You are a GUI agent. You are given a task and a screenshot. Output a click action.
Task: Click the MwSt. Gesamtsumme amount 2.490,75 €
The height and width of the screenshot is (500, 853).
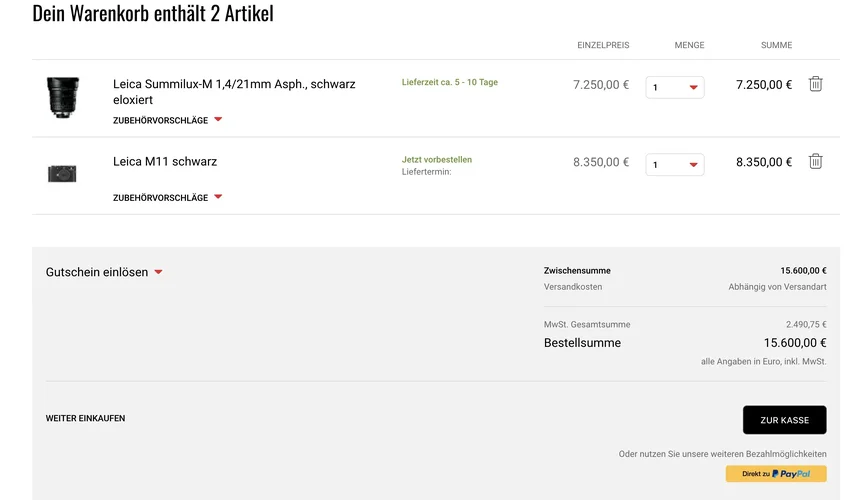(806, 324)
